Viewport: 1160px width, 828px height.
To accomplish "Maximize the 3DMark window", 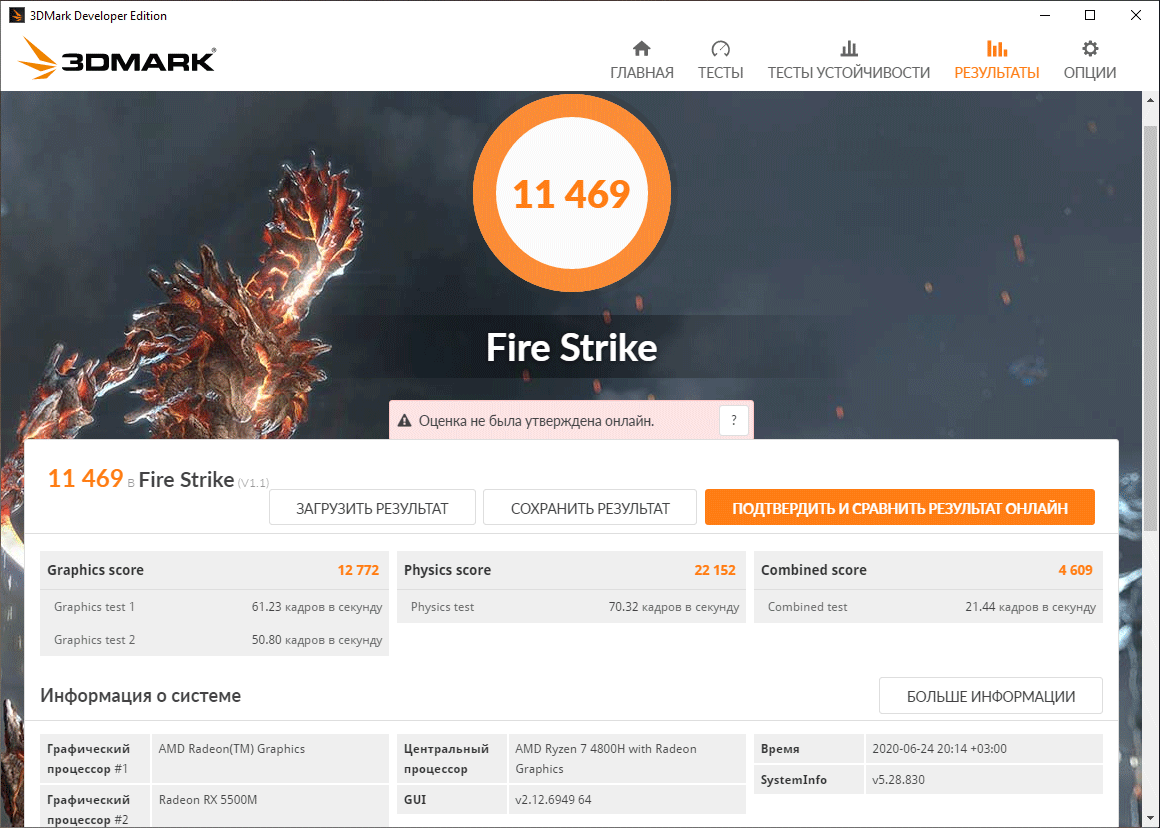I will [x=1090, y=16].
